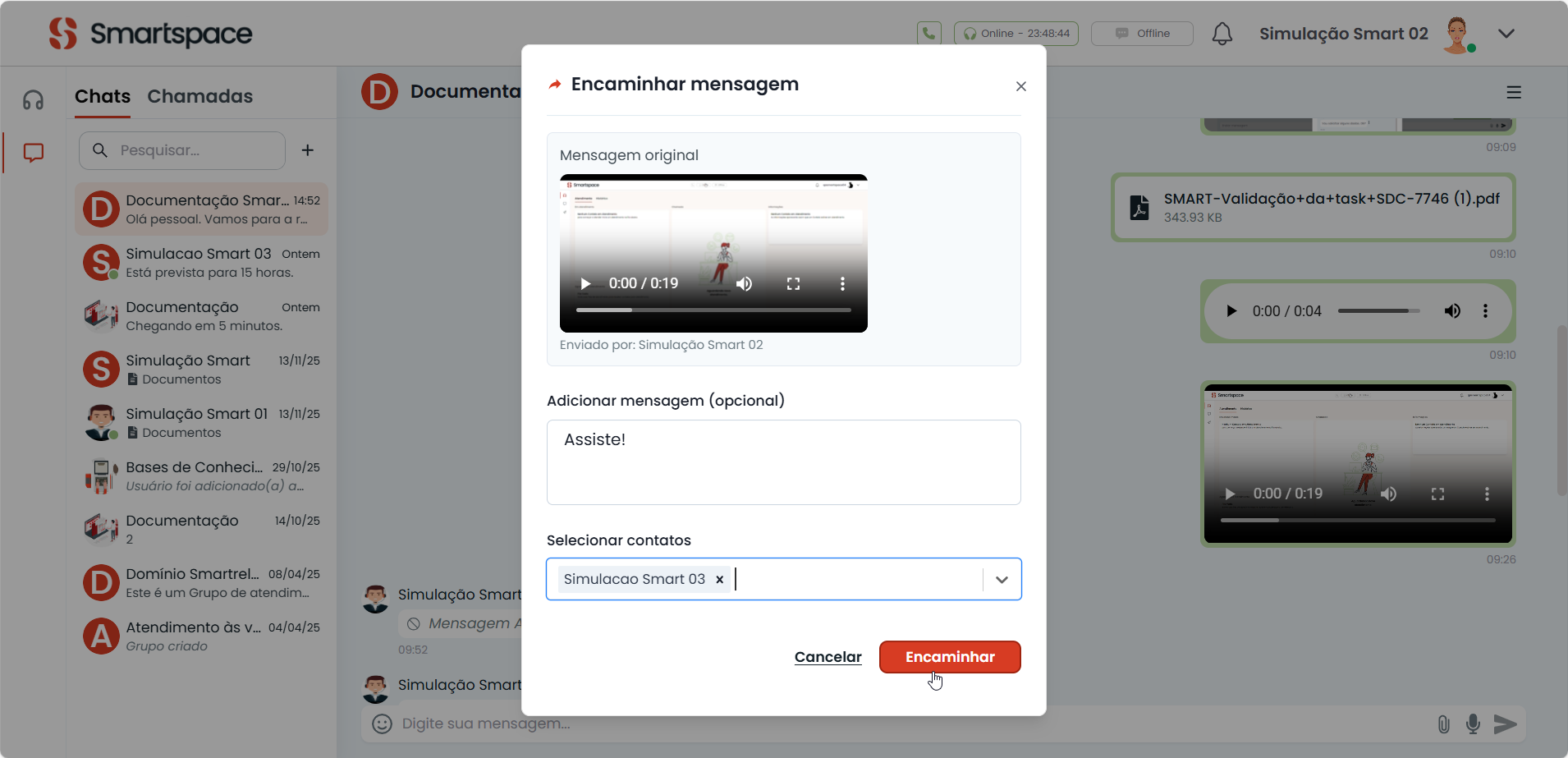This screenshot has width=1568, height=758.
Task: Click the video progress bar in modal
Action: click(713, 310)
